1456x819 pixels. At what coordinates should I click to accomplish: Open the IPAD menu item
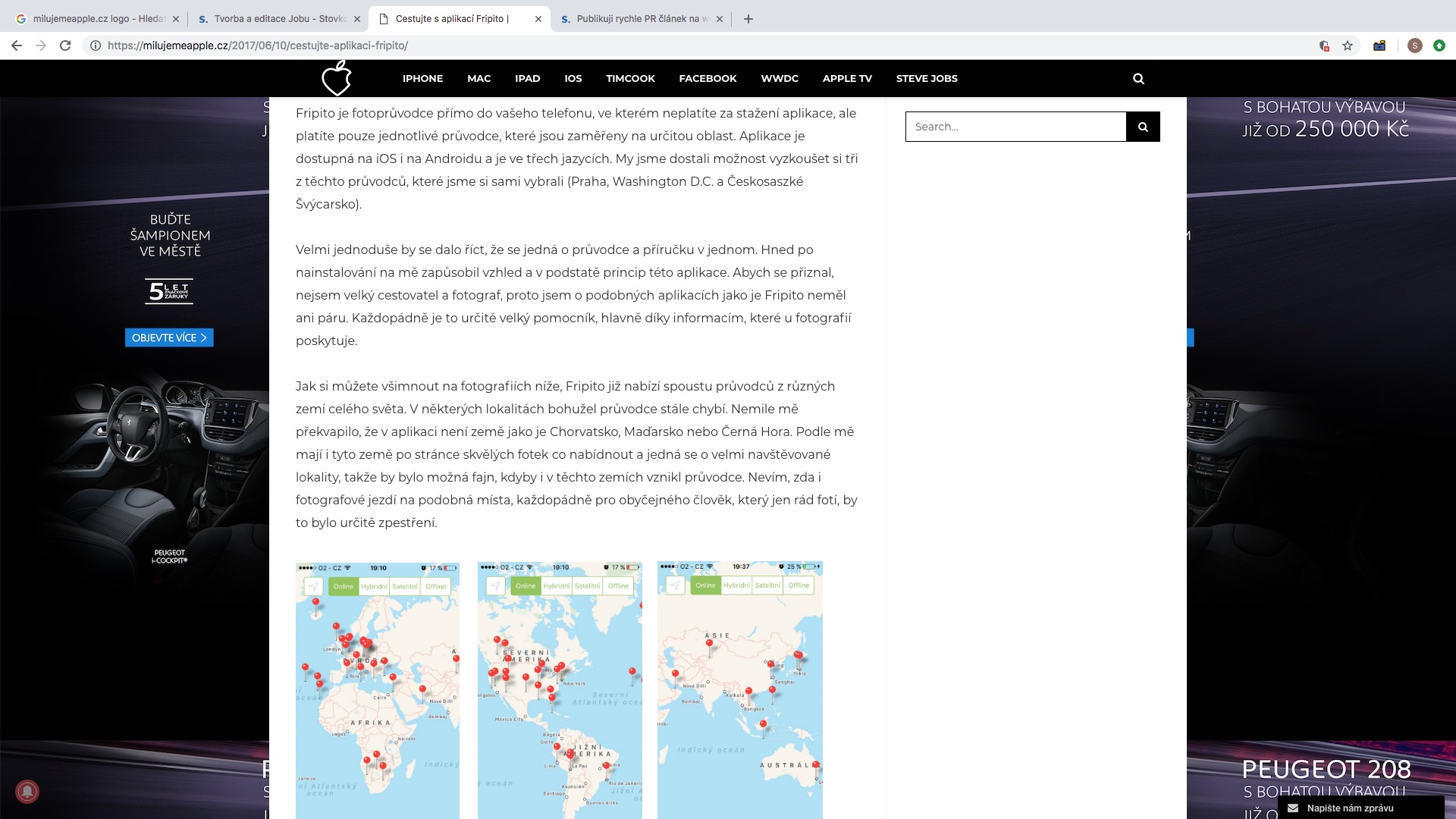coord(527,78)
